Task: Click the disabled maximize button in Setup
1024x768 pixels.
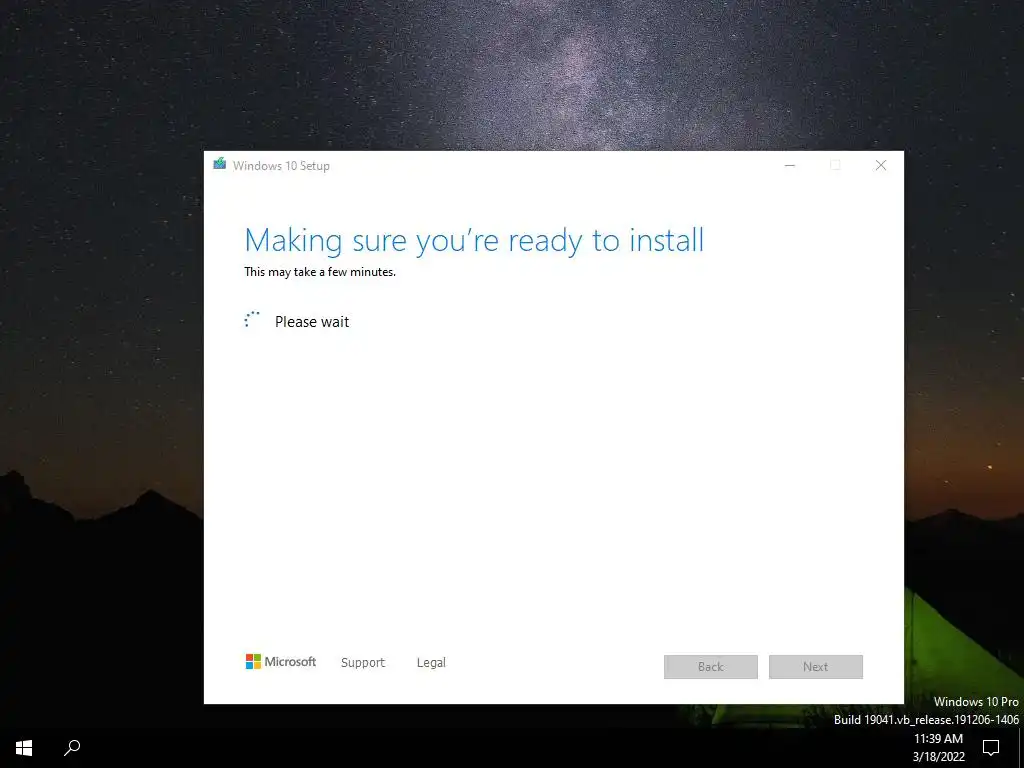Action: pyautogui.click(x=835, y=165)
